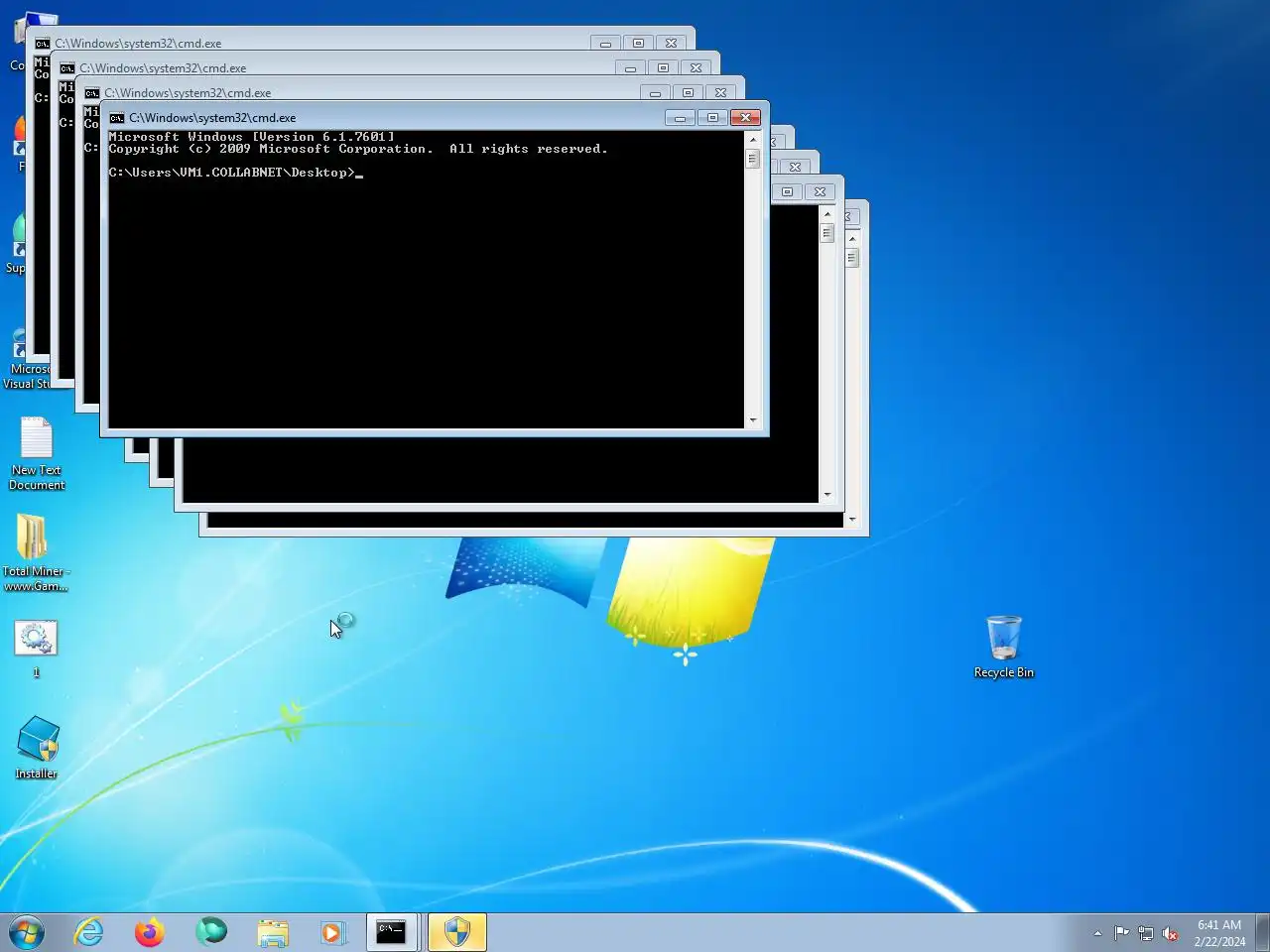Show hidden tray icons arrow
This screenshot has width=1270, height=952.
point(1097,933)
